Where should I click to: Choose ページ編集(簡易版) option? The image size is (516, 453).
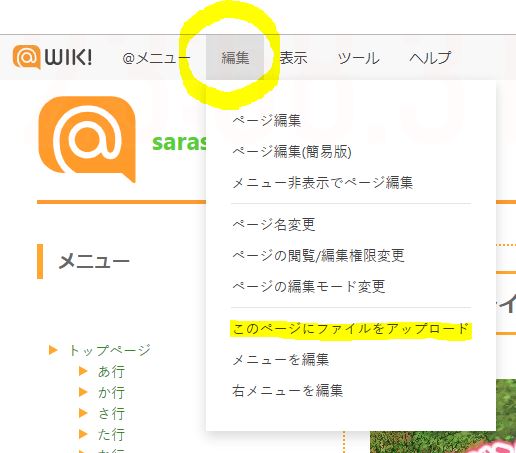point(292,152)
